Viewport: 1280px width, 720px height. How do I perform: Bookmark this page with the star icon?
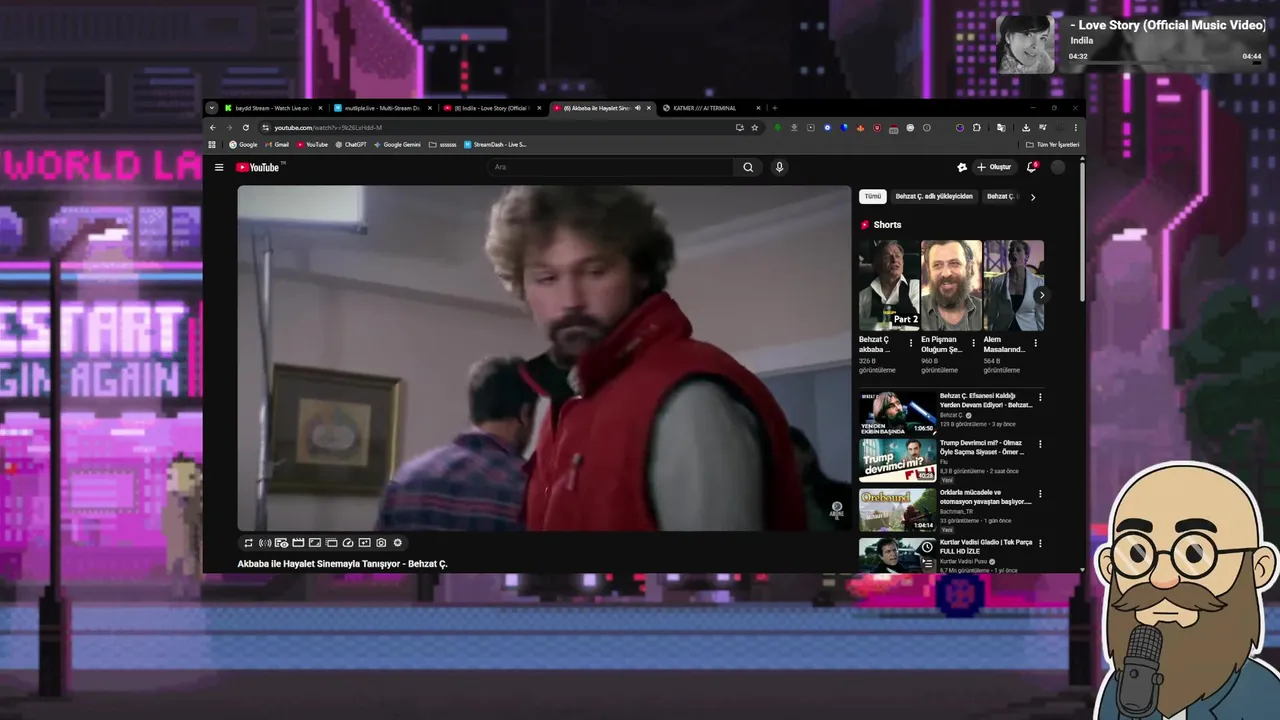[x=755, y=127]
